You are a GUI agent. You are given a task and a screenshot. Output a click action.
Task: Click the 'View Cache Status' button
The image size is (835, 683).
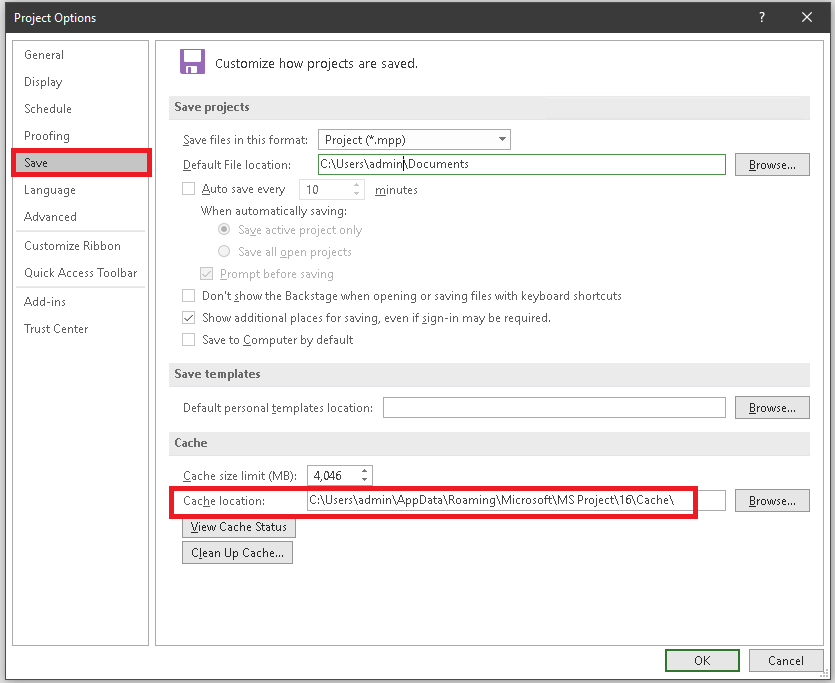click(238, 527)
